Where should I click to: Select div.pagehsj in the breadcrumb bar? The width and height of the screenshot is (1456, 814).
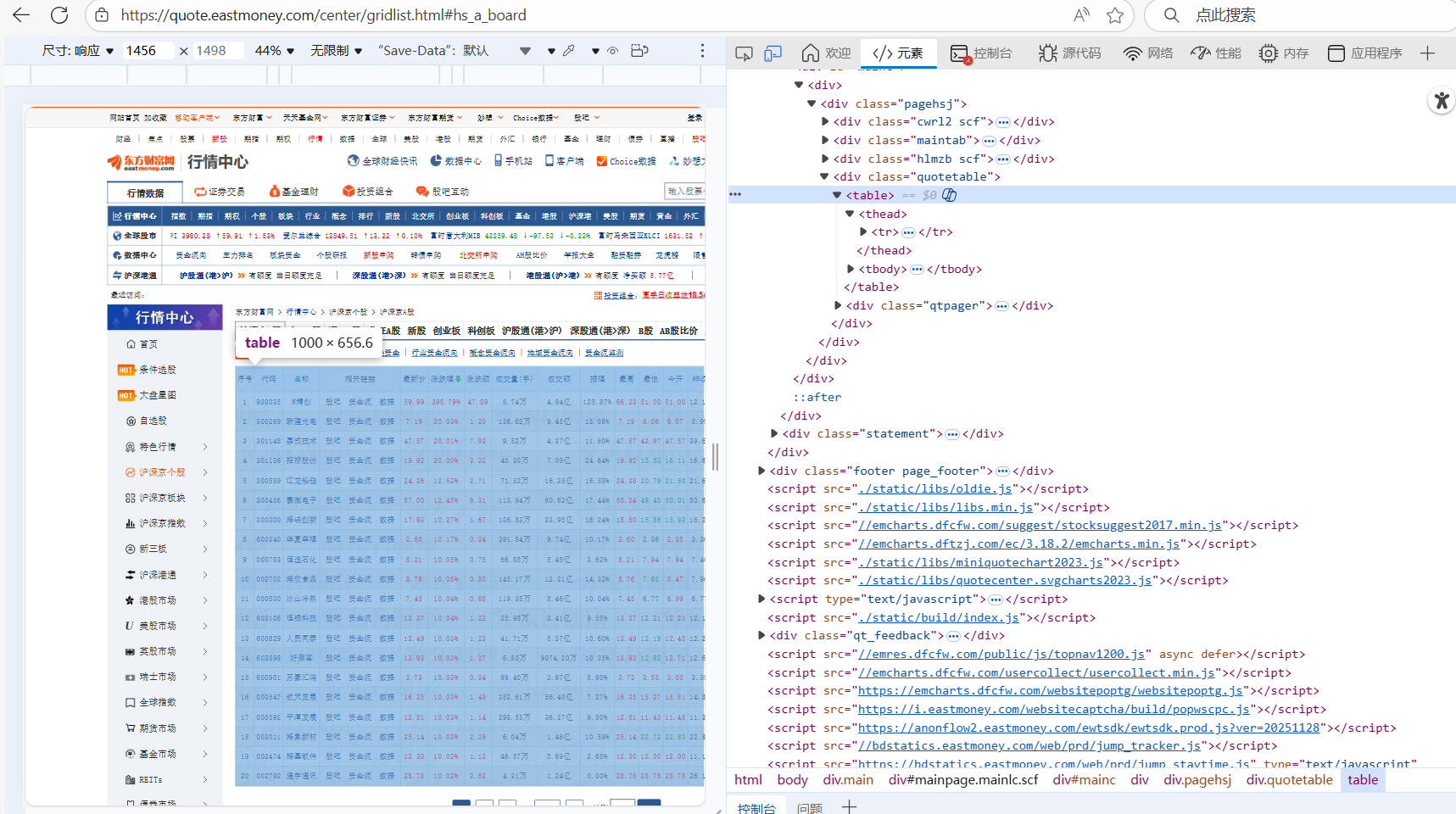[1197, 780]
